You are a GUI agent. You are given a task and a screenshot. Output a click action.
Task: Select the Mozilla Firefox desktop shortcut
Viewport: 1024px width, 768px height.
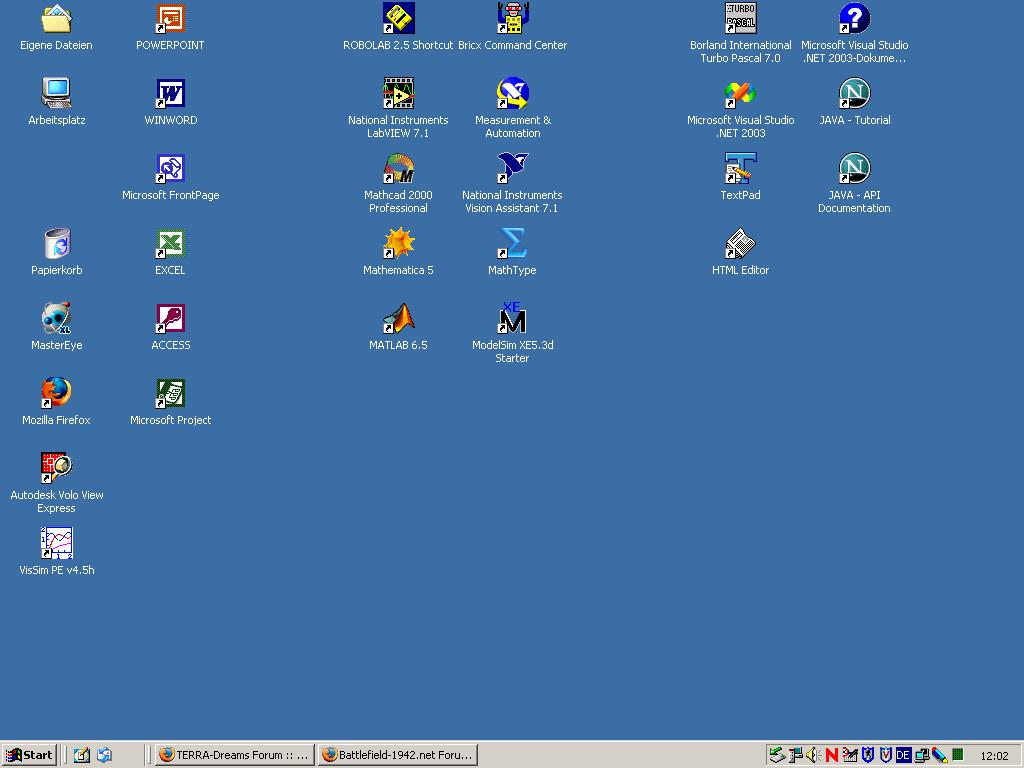(56, 393)
